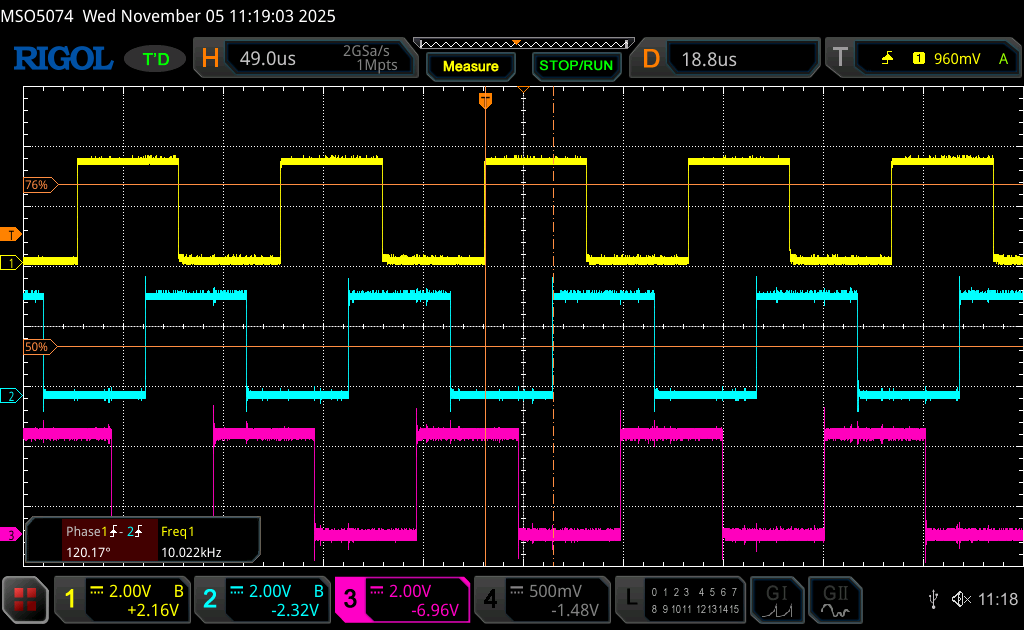Image resolution: width=1024 pixels, height=630 pixels.
Task: Click the waveform memory position bar
Action: click(521, 44)
